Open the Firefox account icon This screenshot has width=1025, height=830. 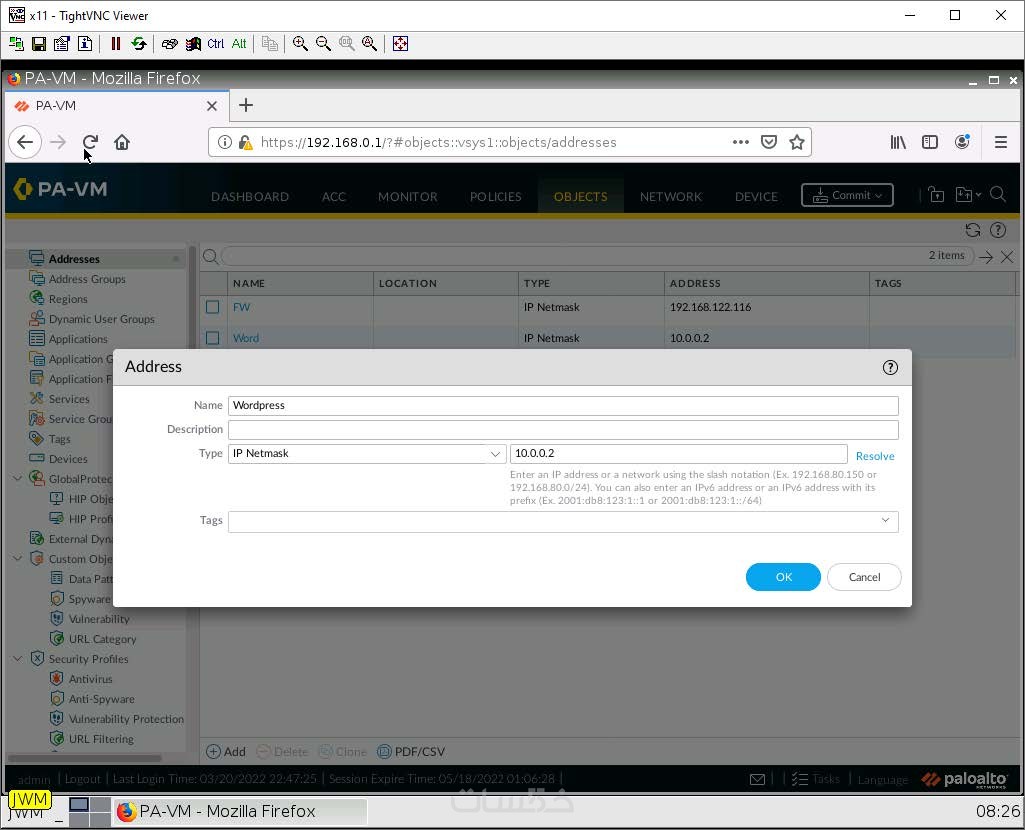coord(962,142)
